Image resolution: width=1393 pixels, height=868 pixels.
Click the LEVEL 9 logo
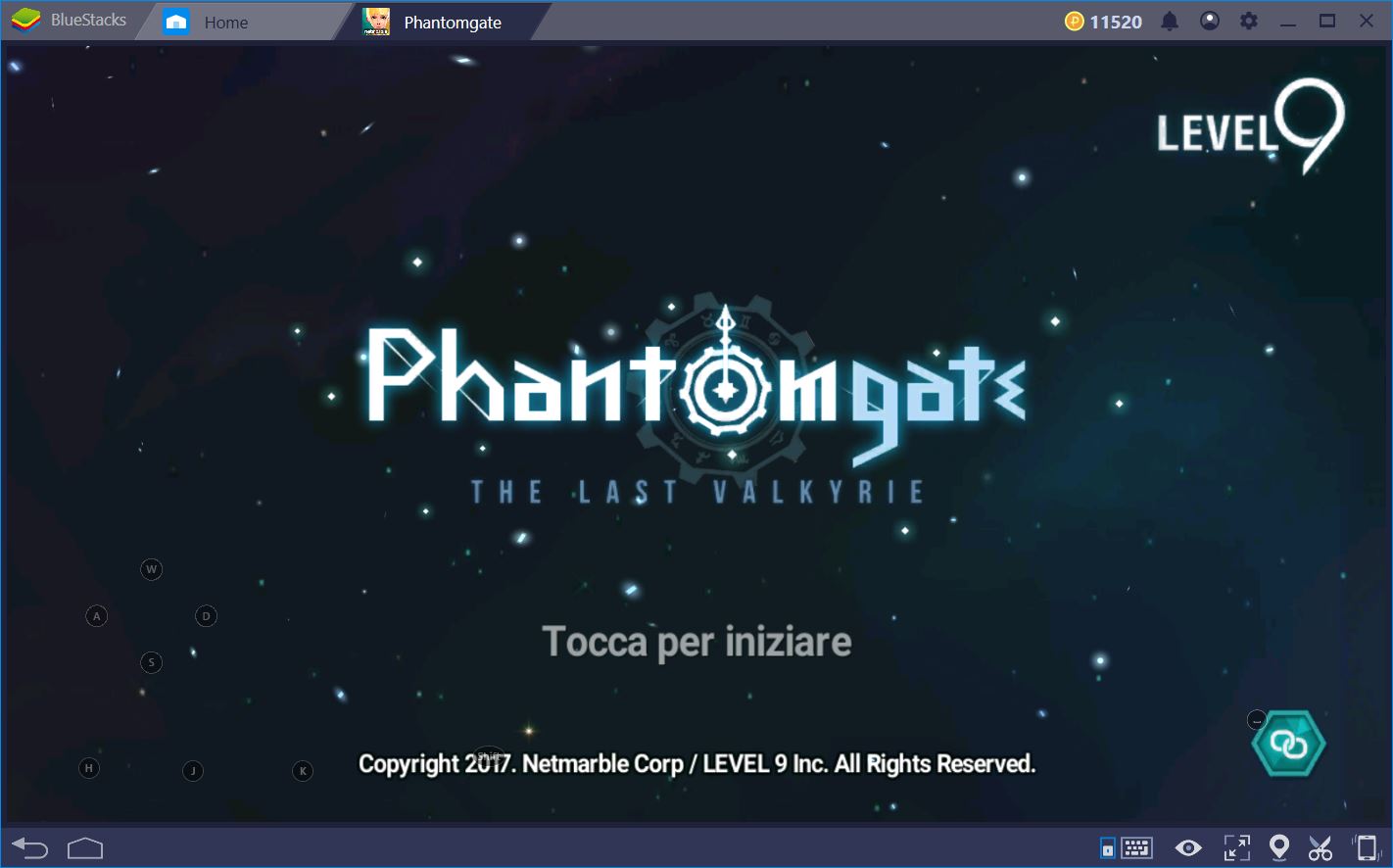pyautogui.click(x=1252, y=127)
